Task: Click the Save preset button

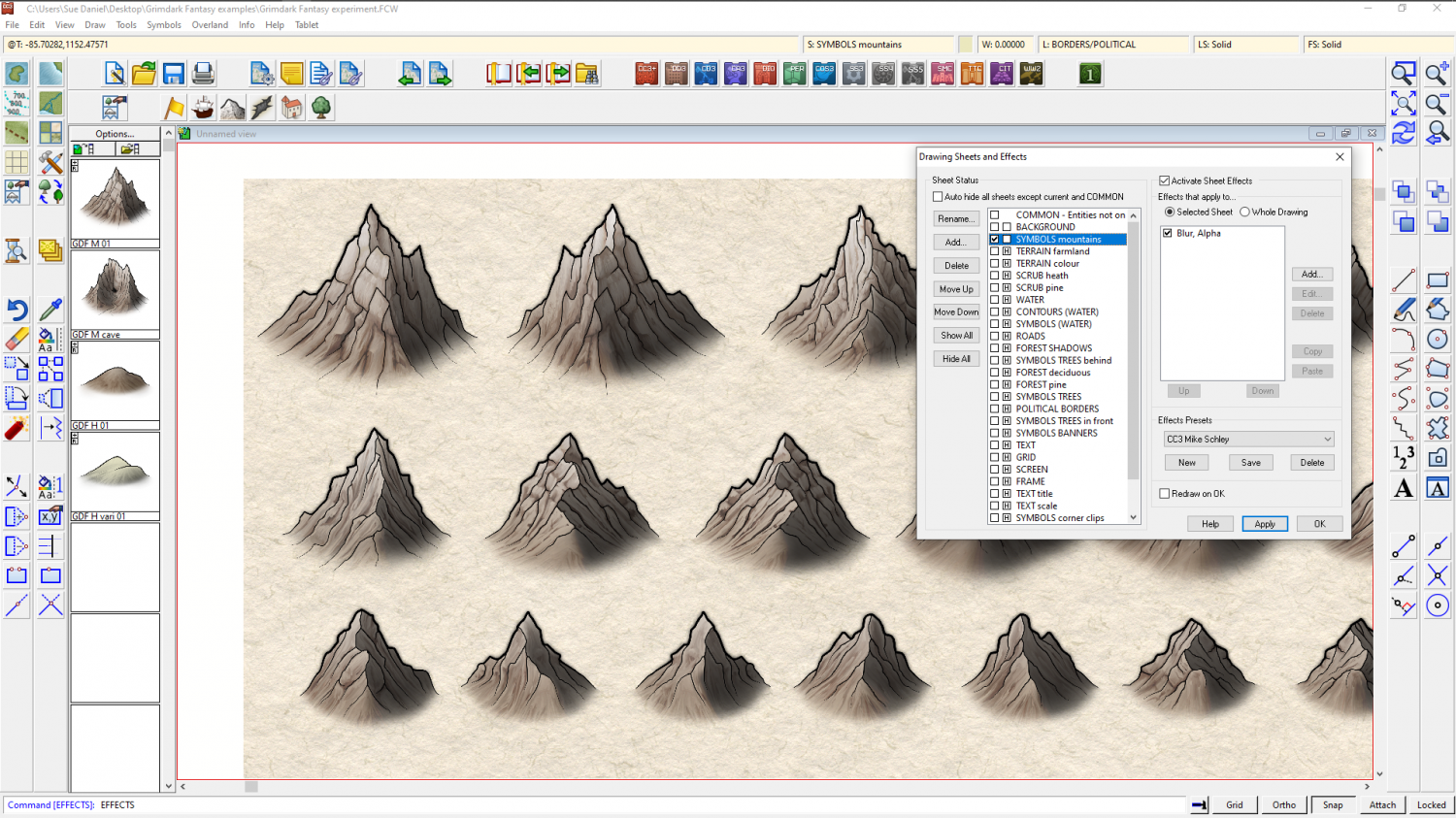Action: (1251, 463)
